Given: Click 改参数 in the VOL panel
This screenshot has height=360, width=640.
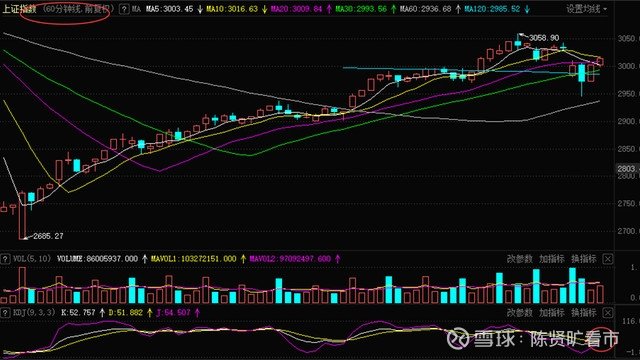Looking at the screenshot, I should coord(519,259).
